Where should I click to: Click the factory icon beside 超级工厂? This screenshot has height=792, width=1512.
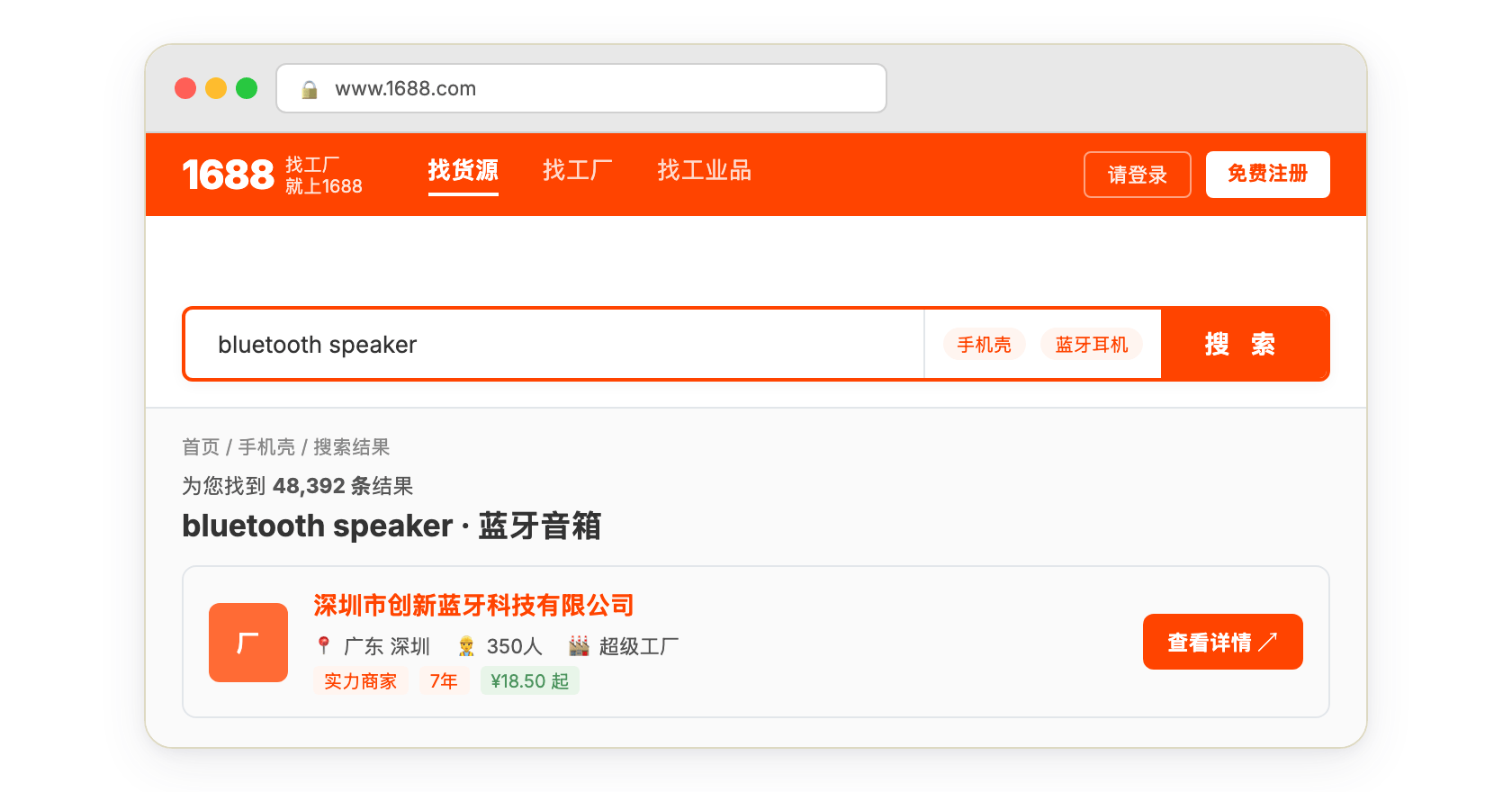[579, 645]
